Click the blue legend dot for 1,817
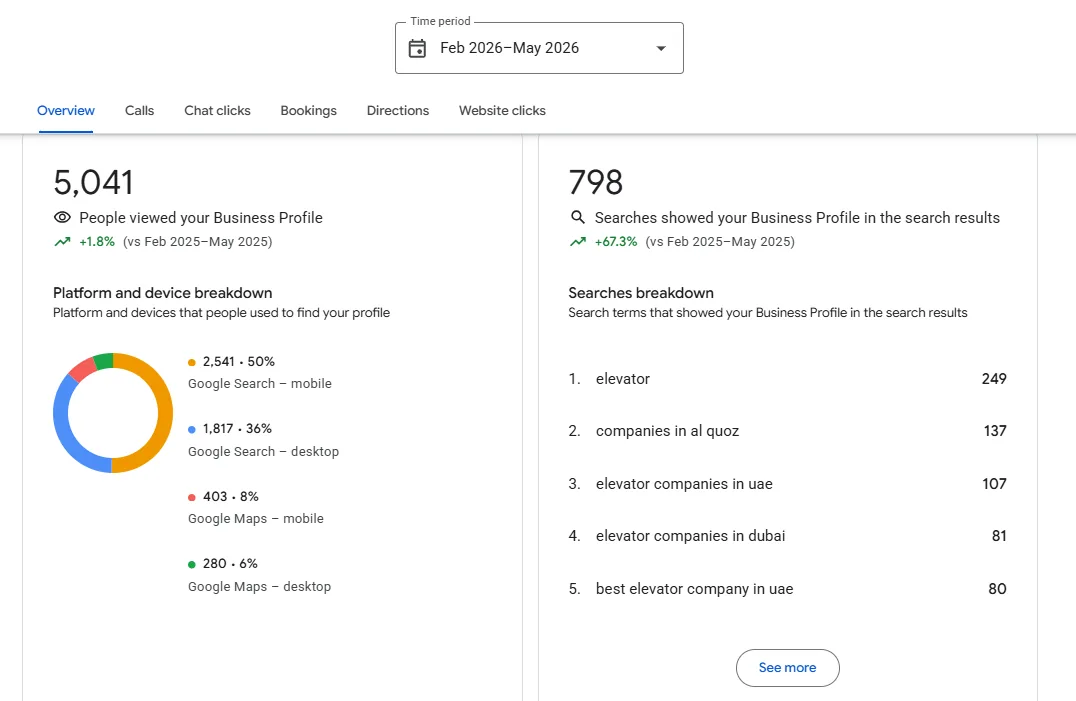The width and height of the screenshot is (1076, 701). click(x=191, y=429)
